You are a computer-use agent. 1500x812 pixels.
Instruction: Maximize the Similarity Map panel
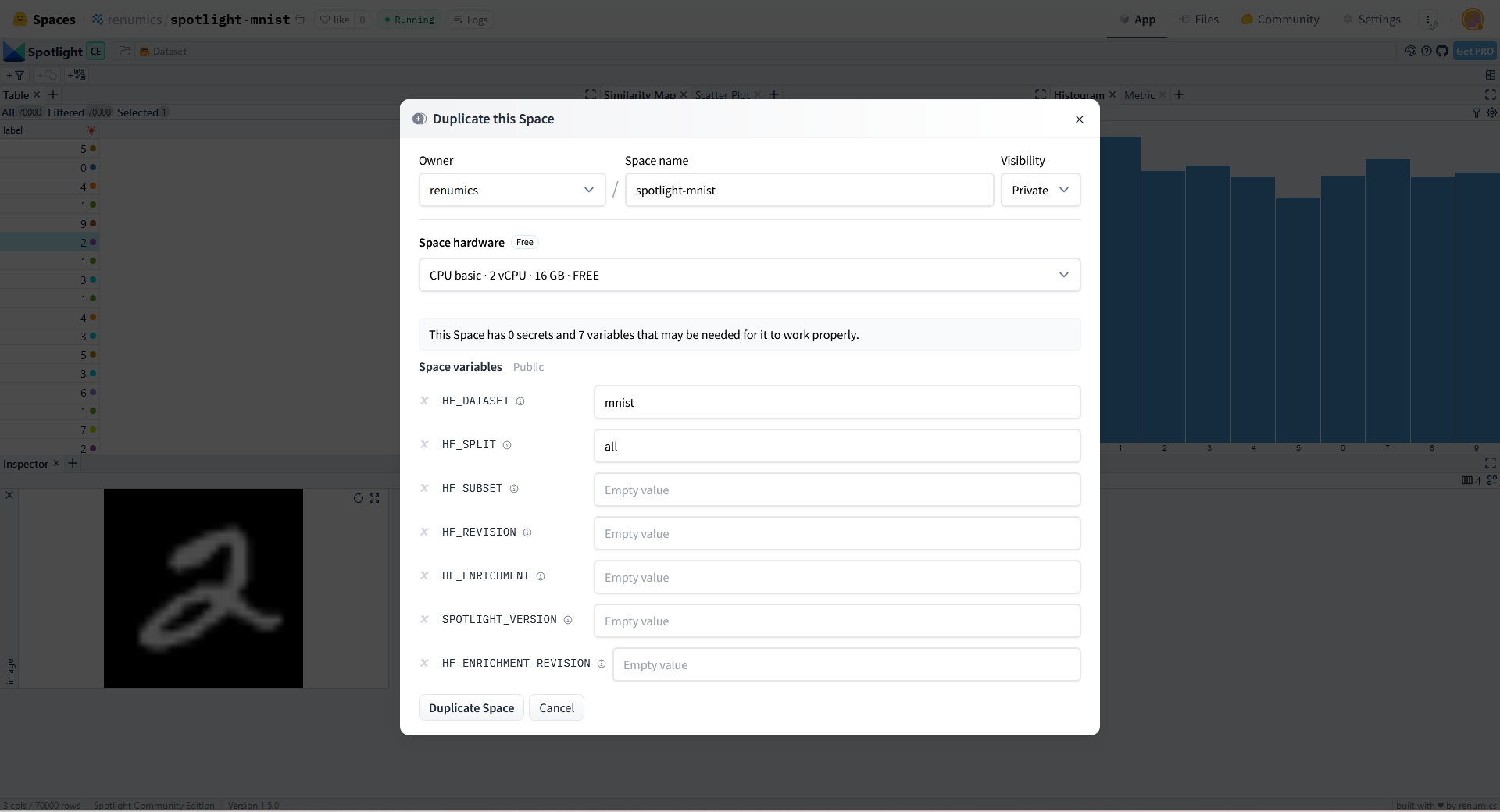pyautogui.click(x=591, y=94)
